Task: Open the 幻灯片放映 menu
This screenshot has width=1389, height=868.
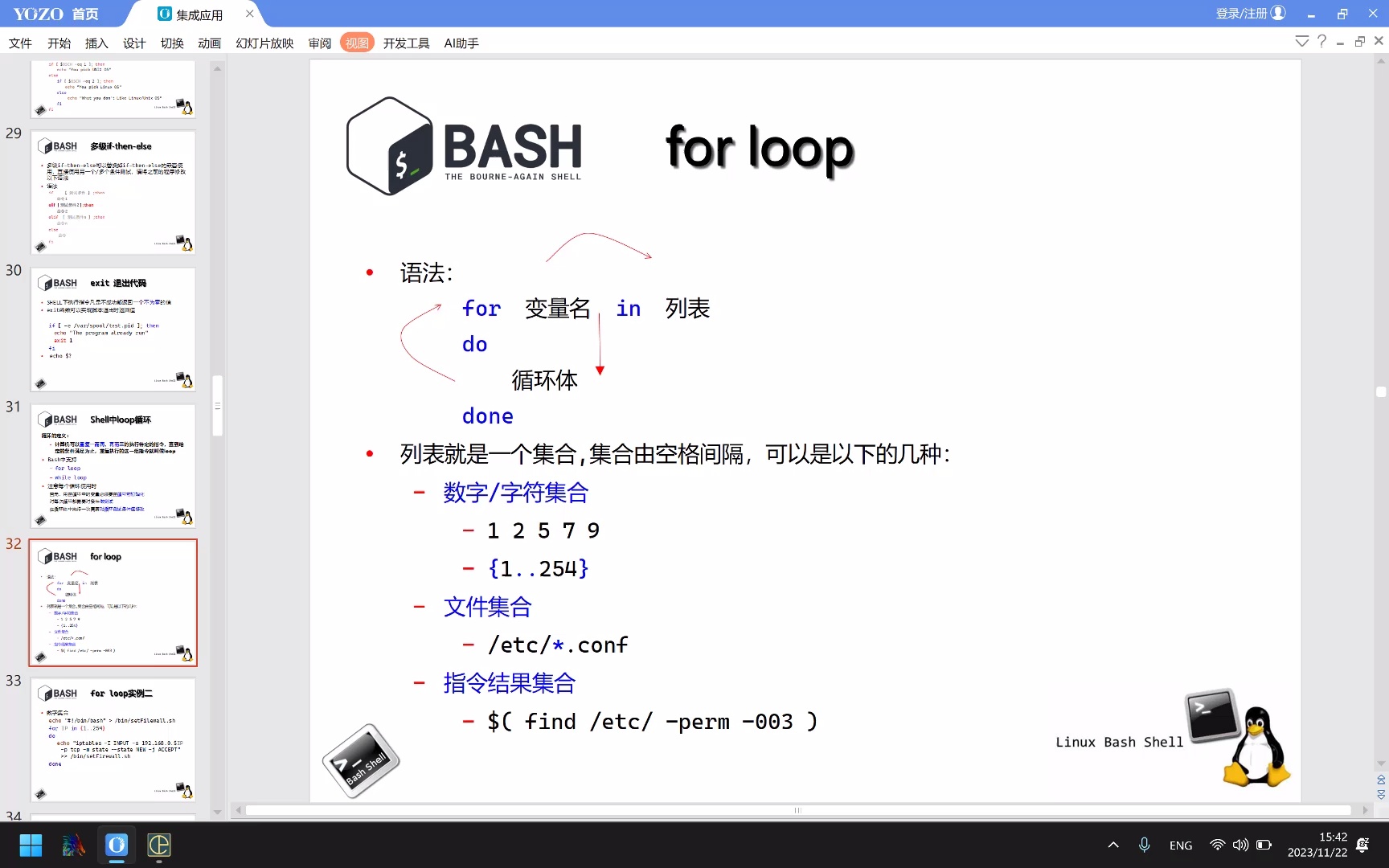Action: click(264, 43)
